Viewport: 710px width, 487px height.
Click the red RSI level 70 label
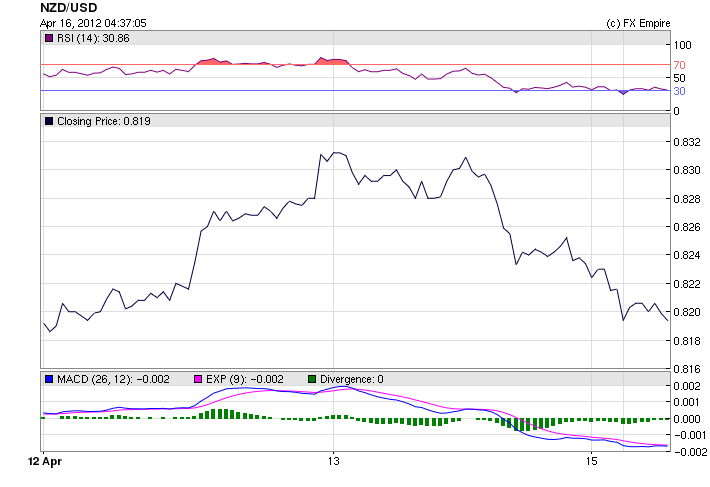tap(679, 65)
